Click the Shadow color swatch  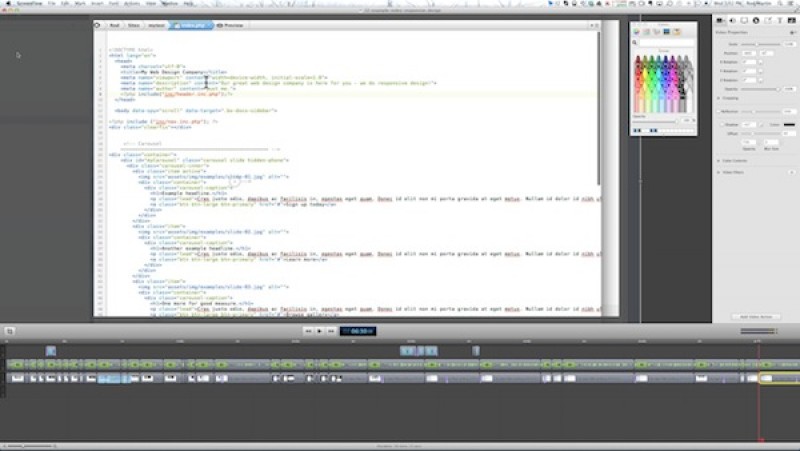[x=790, y=124]
